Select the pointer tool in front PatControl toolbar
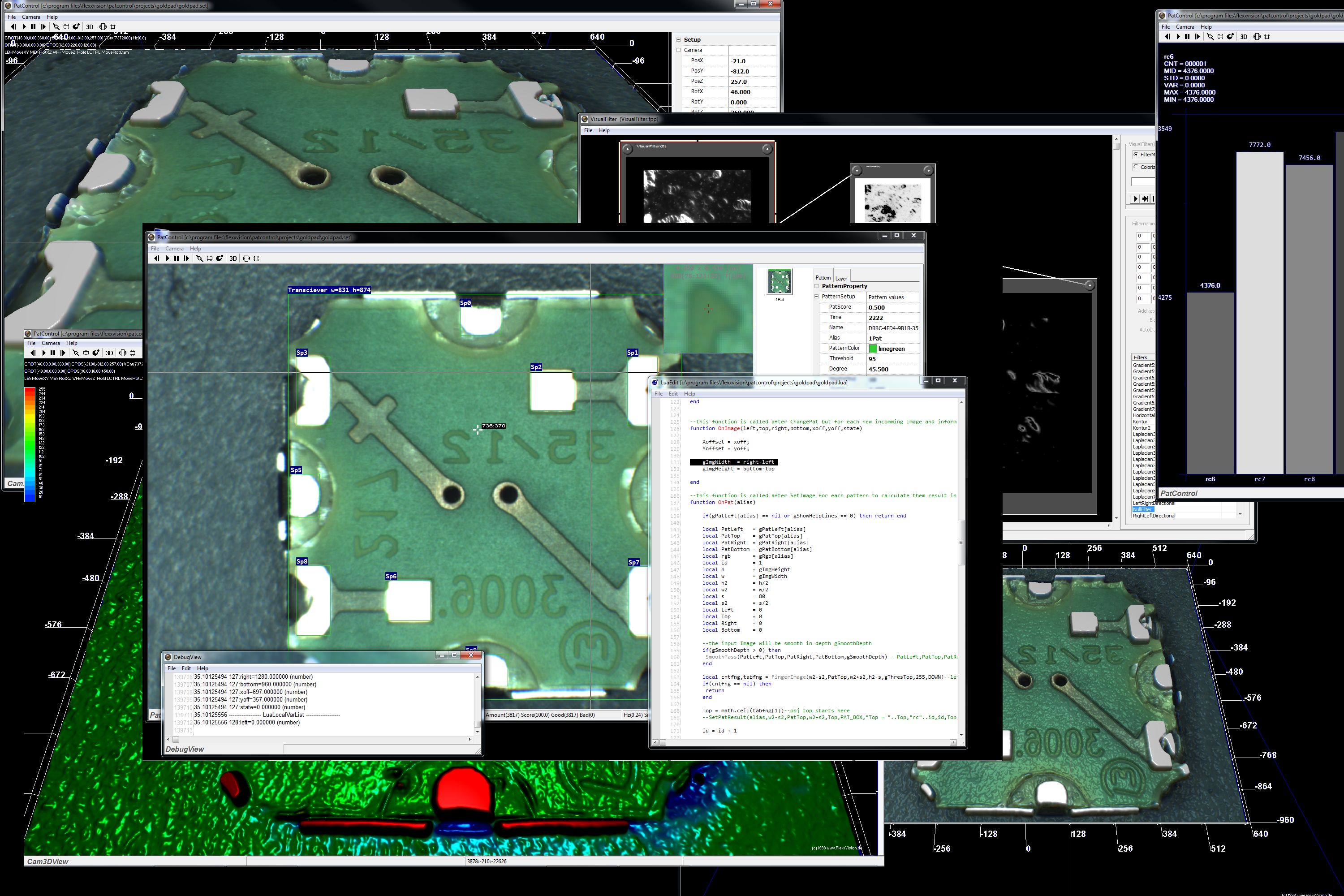 pos(199,258)
